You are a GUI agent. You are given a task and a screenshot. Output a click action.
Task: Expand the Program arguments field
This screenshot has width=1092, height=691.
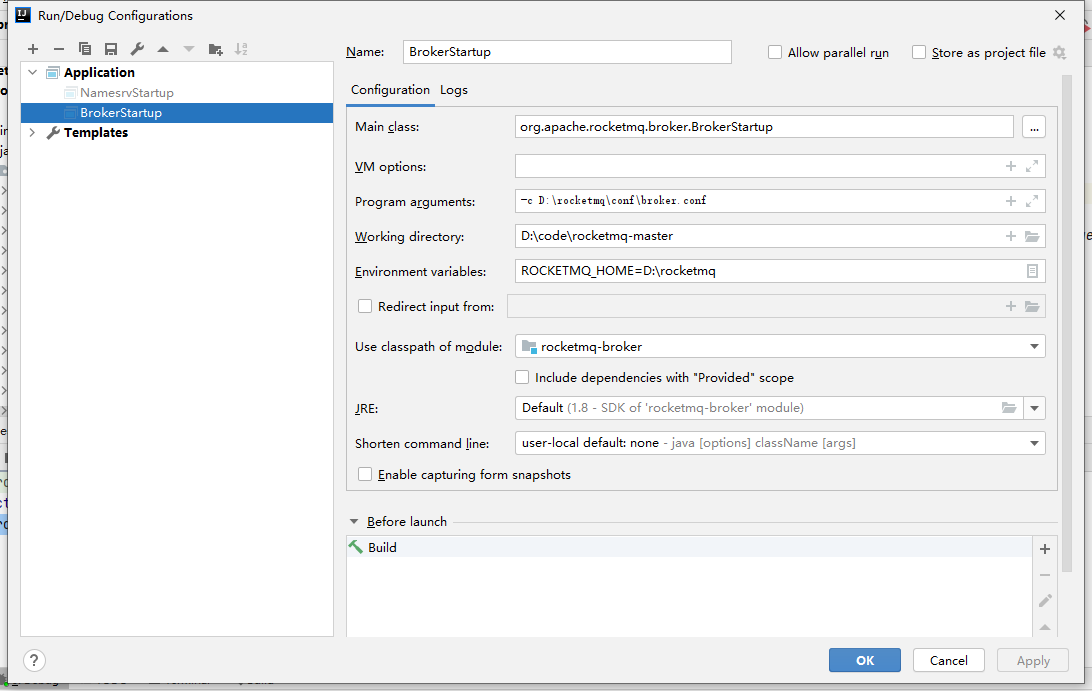1032,201
